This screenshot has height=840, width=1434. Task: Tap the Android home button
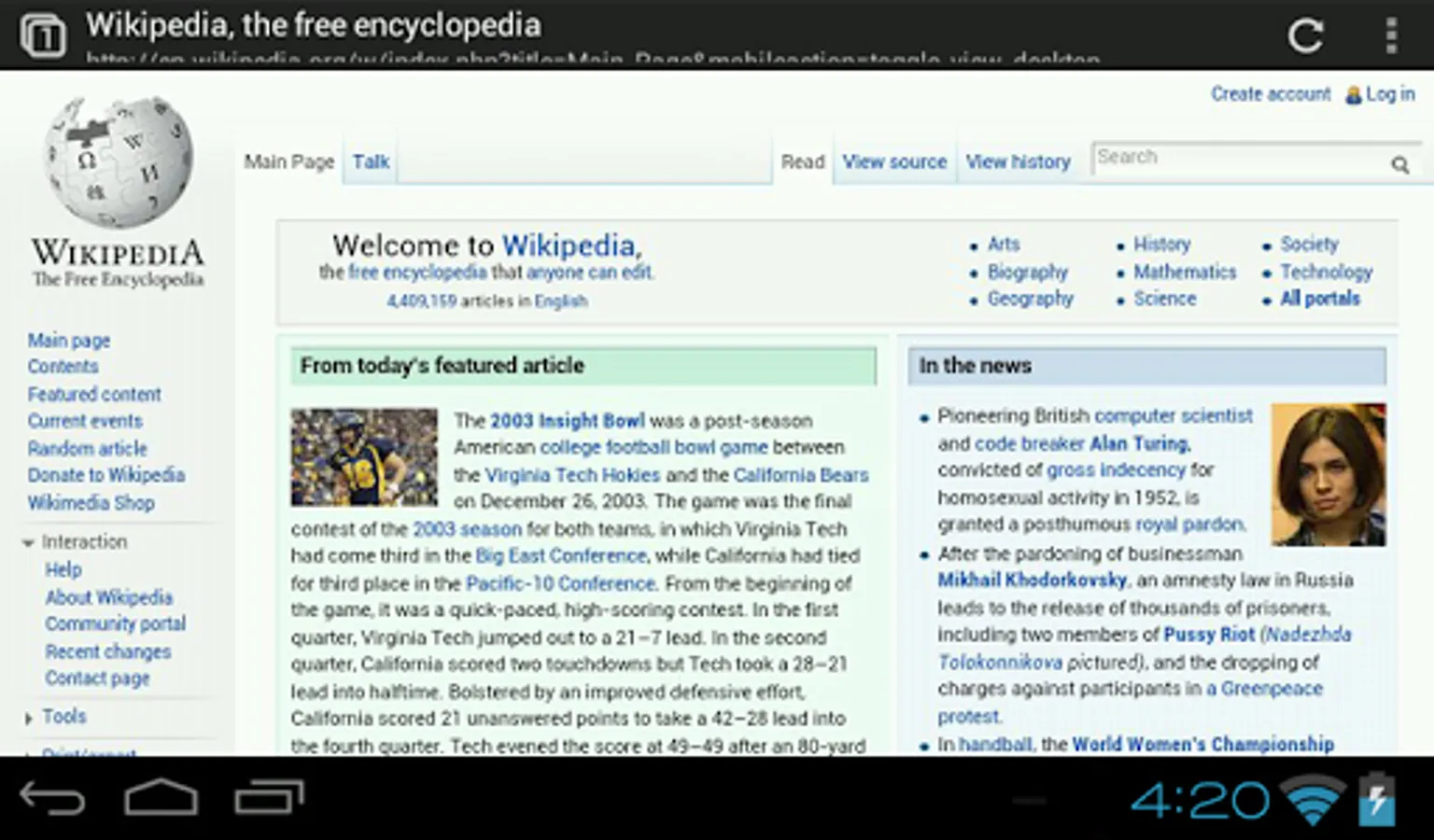pos(162,798)
